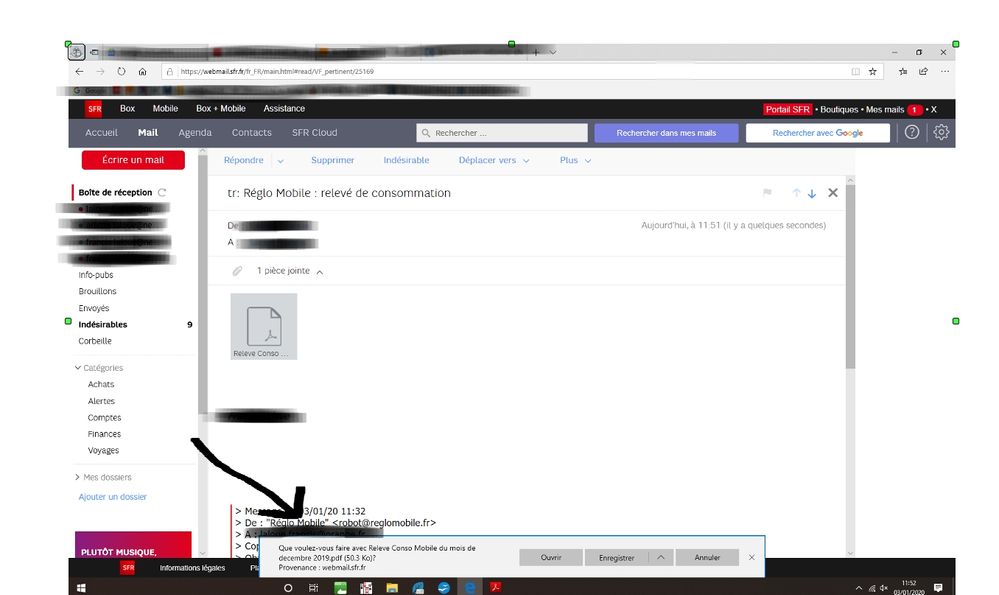Open the browser home page icon
This screenshot has width=999, height=595.
(x=142, y=71)
